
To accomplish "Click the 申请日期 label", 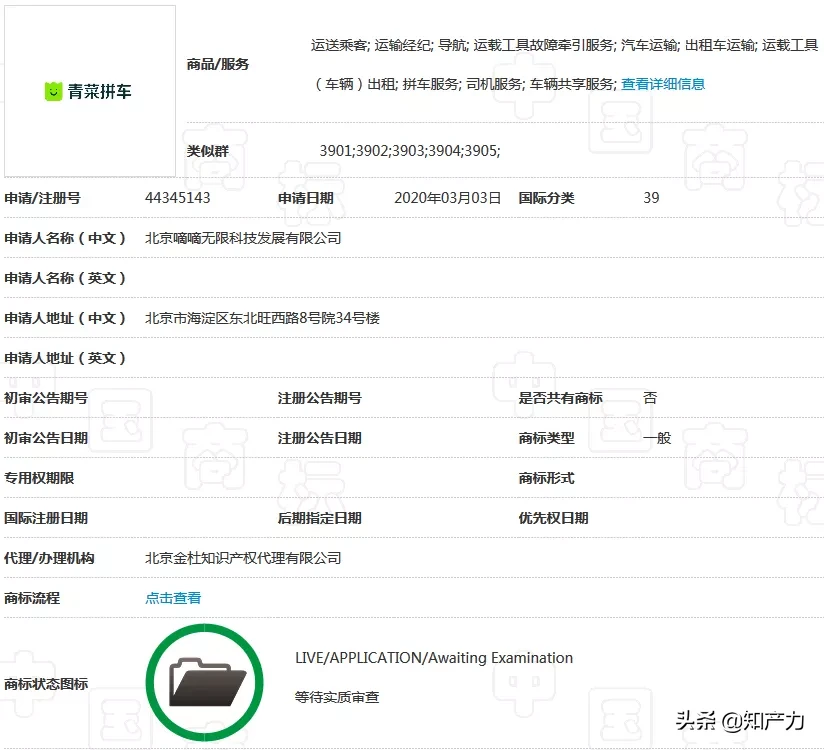I will pos(305,198).
